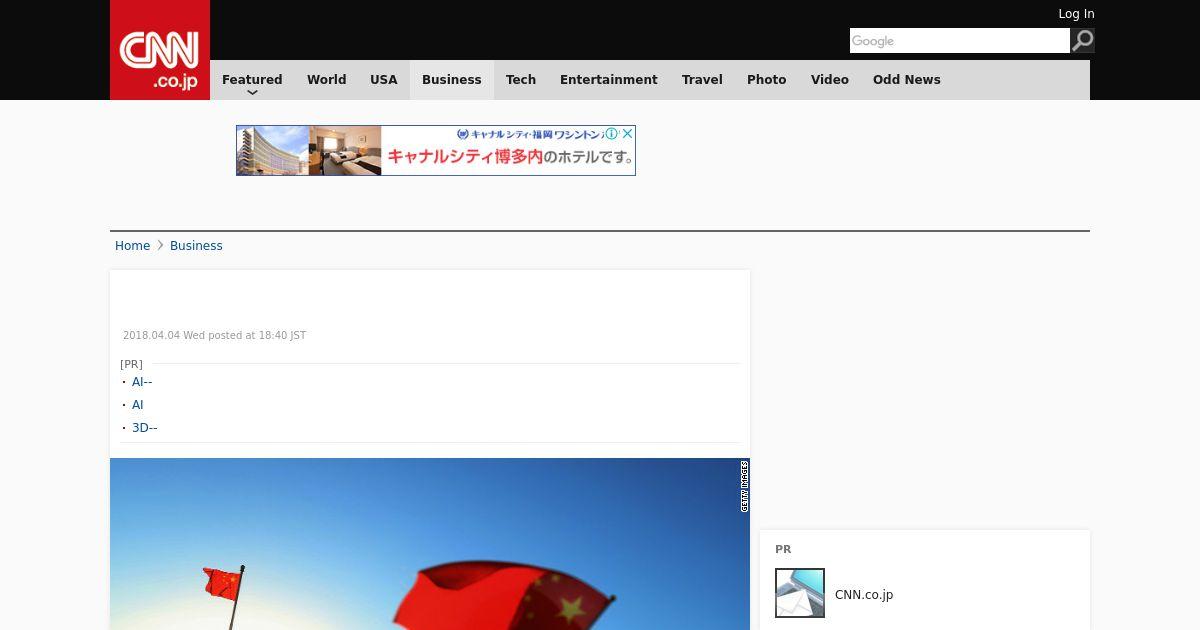The image size is (1200, 630).
Task: Open the World section
Action: tap(326, 79)
